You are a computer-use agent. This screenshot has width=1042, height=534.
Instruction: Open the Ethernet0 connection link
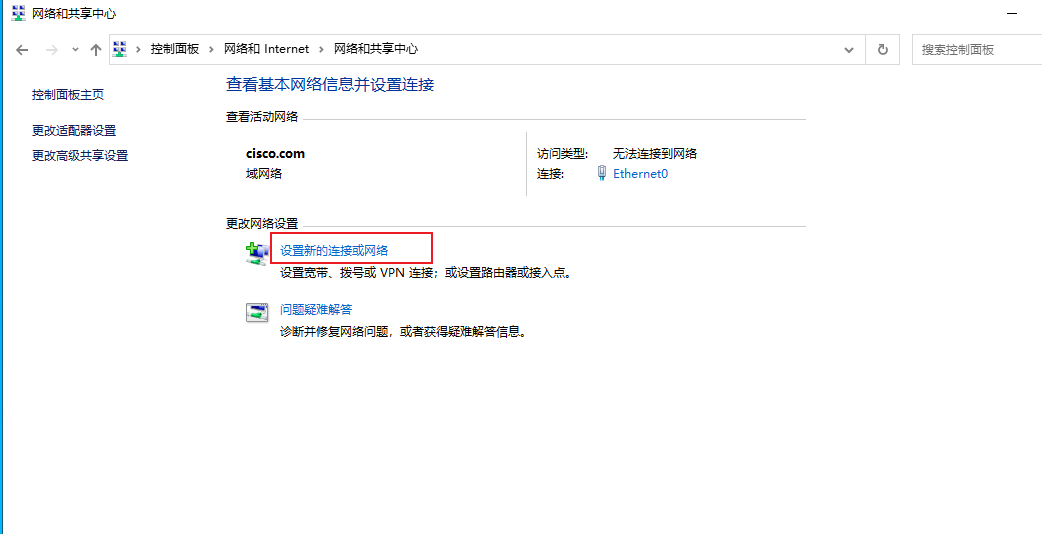(x=640, y=174)
